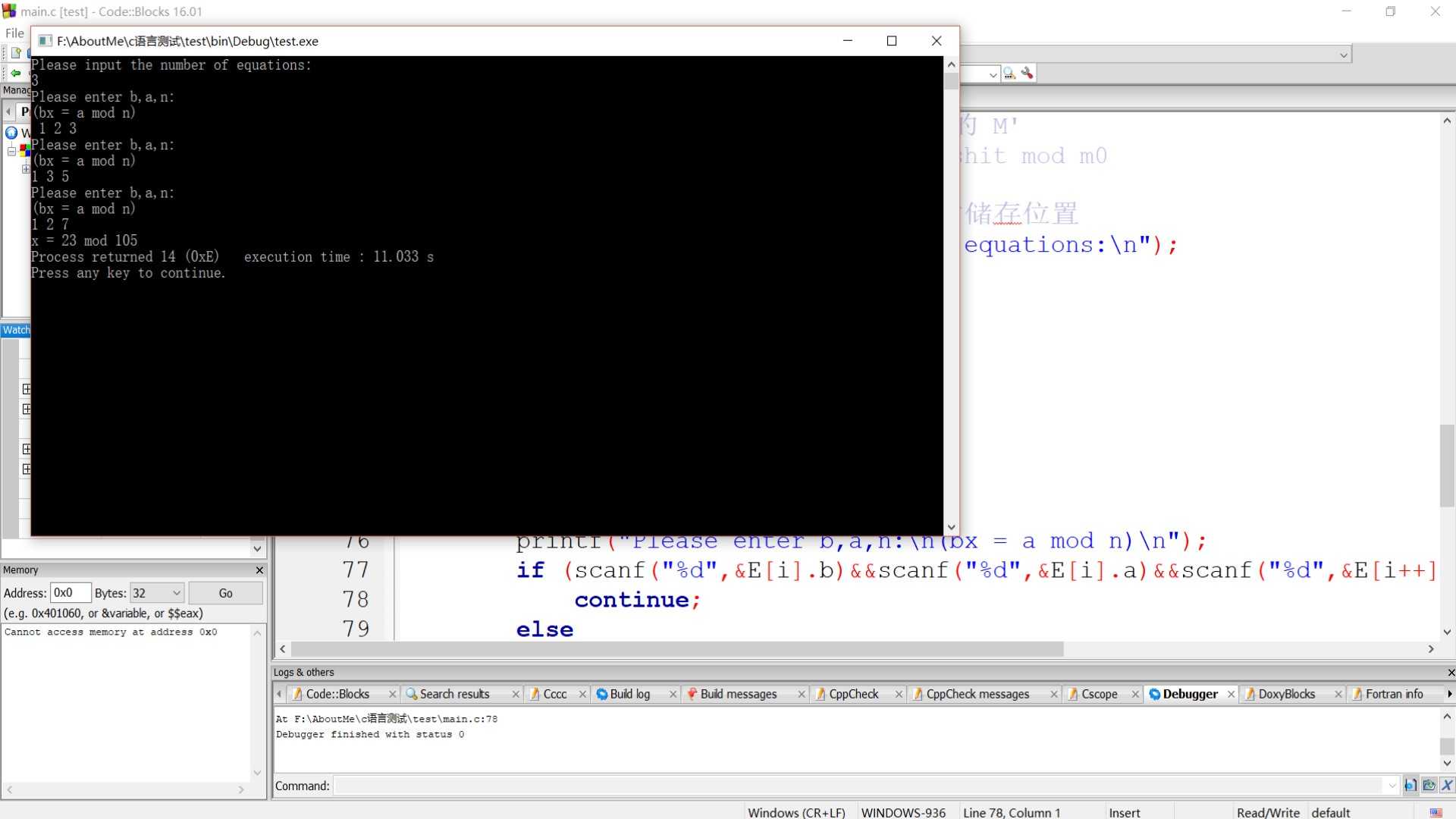Click the editor vertical scrollbar thumb

click(1447, 466)
